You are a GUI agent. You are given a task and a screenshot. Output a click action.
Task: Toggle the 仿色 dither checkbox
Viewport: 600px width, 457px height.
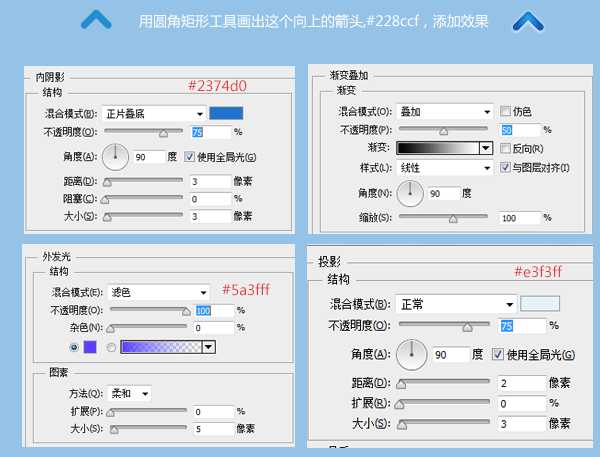(x=505, y=111)
